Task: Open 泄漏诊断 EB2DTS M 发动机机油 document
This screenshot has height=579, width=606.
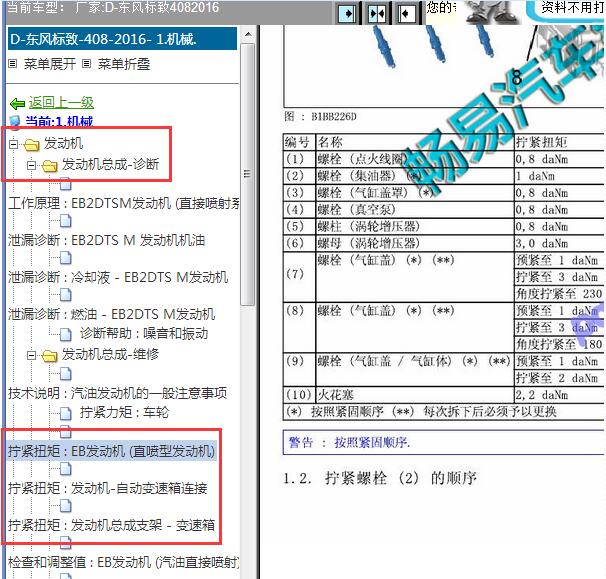Action: tap(106, 240)
